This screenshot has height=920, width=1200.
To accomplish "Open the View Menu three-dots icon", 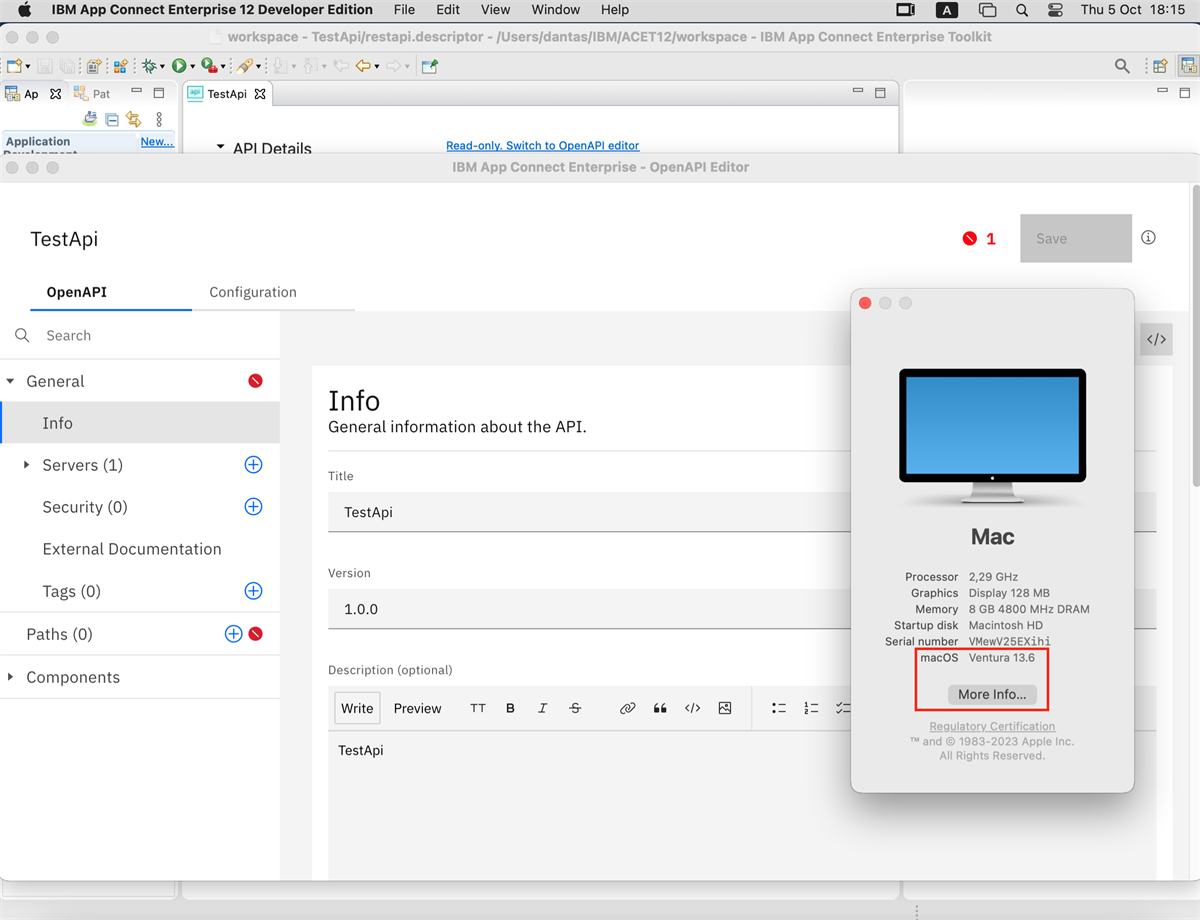I will click(159, 120).
